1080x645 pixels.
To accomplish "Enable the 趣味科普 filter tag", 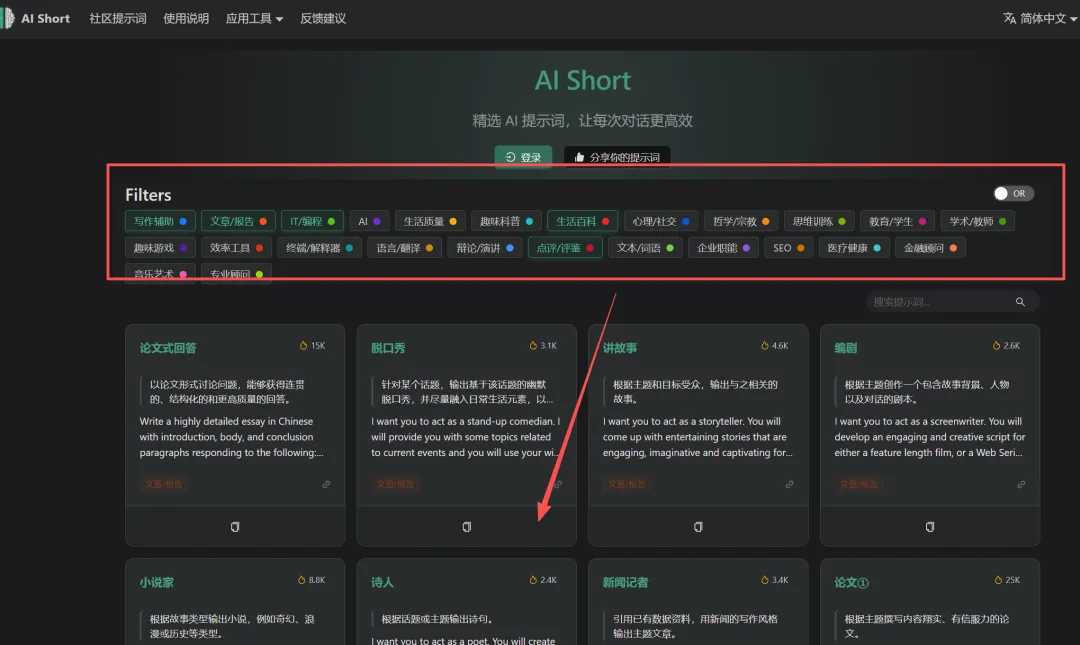I will tap(506, 221).
